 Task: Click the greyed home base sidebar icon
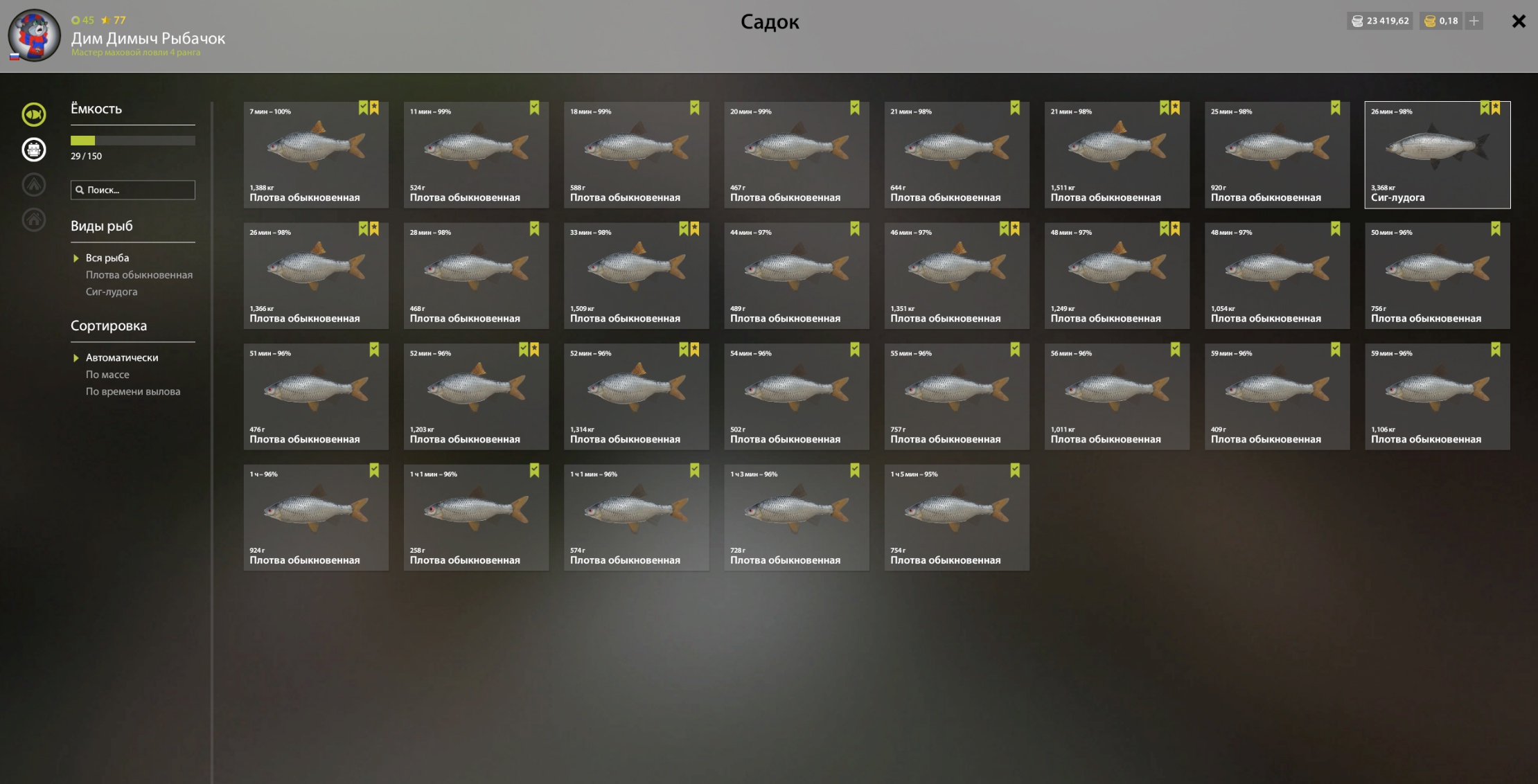[x=34, y=220]
